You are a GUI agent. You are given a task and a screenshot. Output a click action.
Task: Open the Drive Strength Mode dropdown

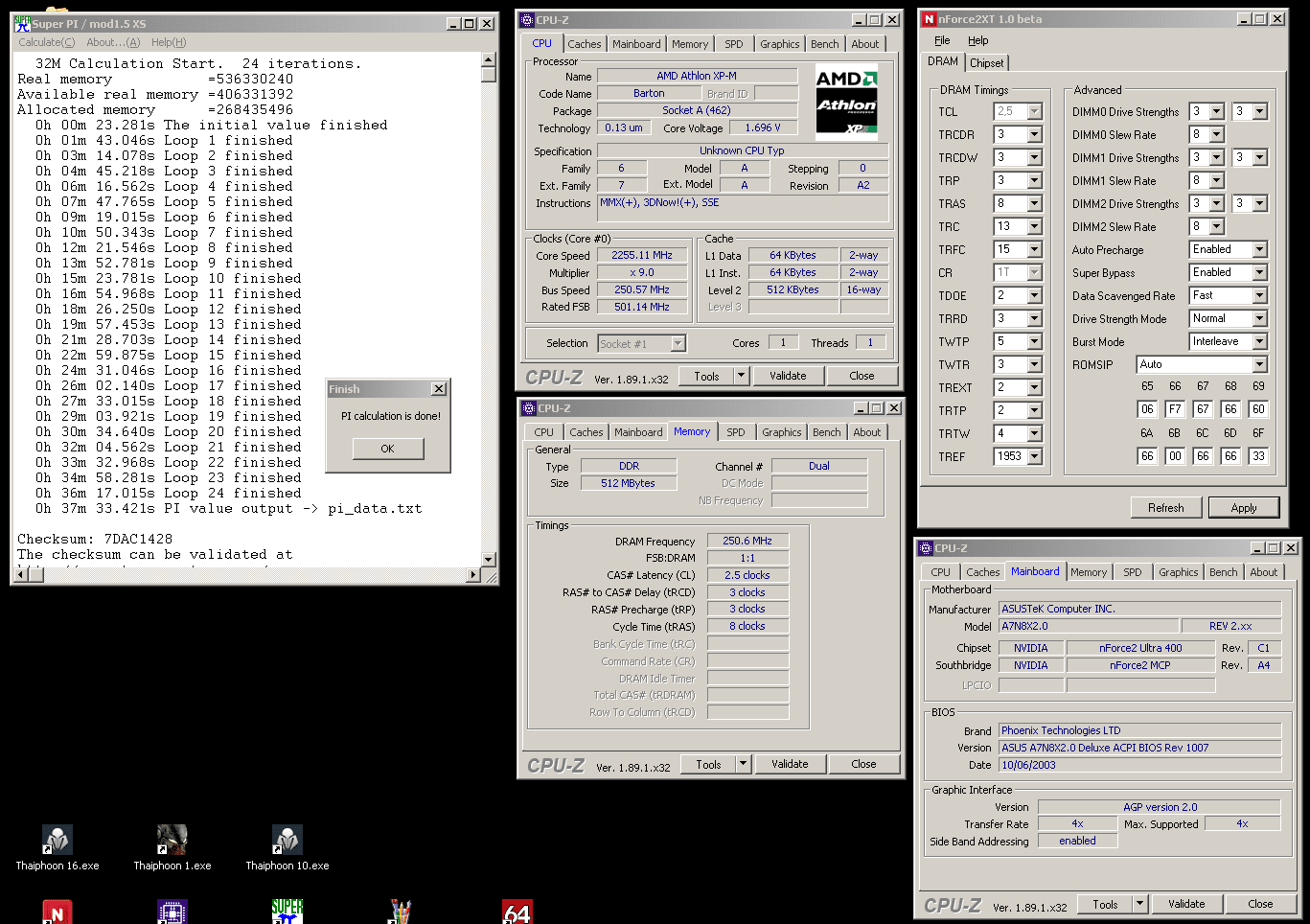[x=1259, y=318]
